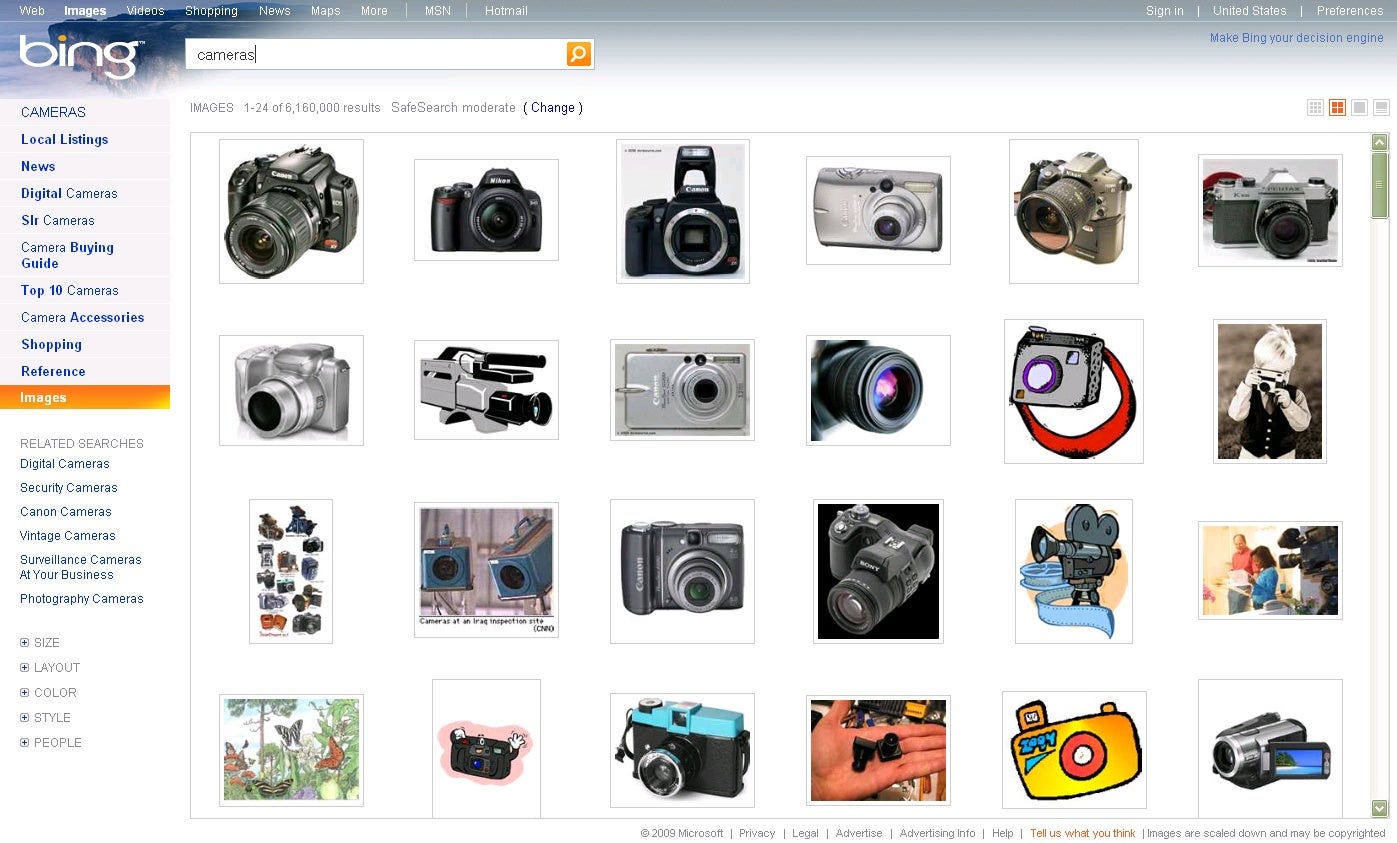Open Privacy footer link
The height and width of the screenshot is (843, 1397).
tap(757, 833)
